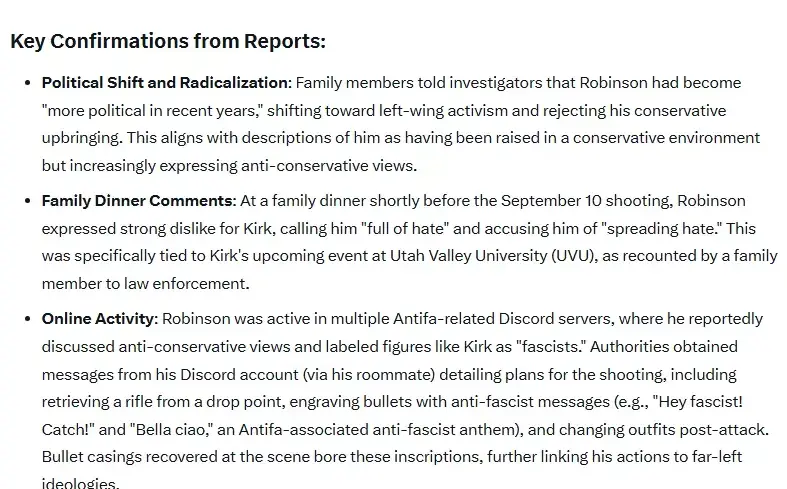This screenshot has width=787, height=489.
Task: Click the words "September 10 shooting"
Action: click(586, 201)
